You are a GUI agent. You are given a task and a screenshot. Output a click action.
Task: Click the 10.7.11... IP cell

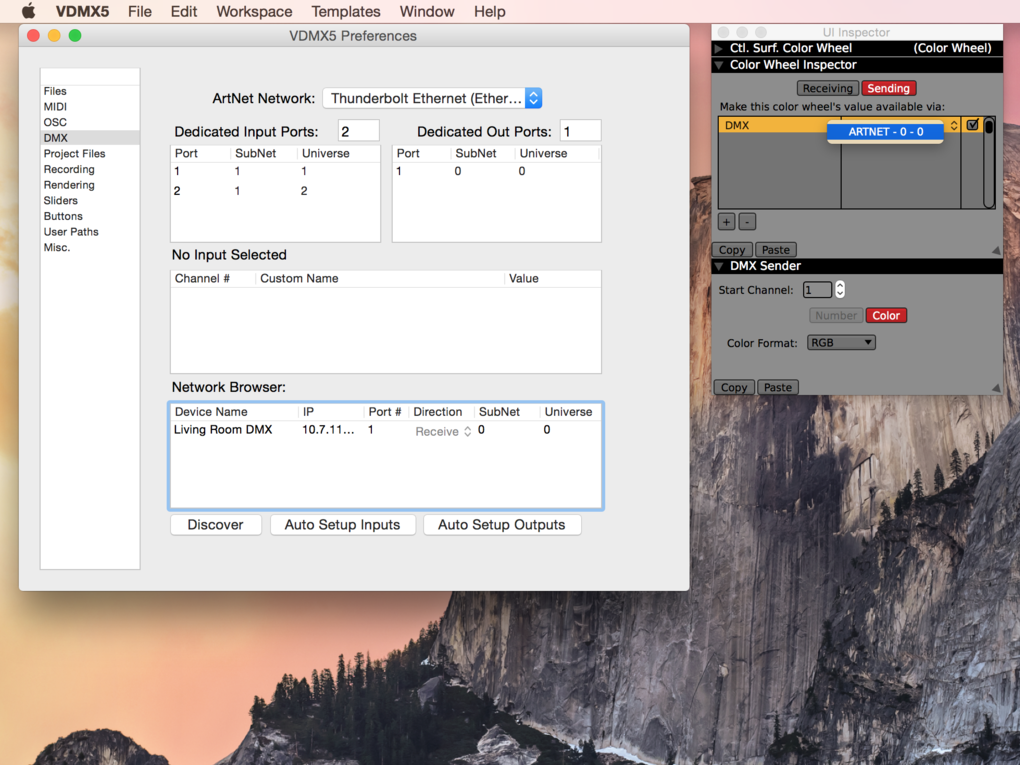point(329,430)
